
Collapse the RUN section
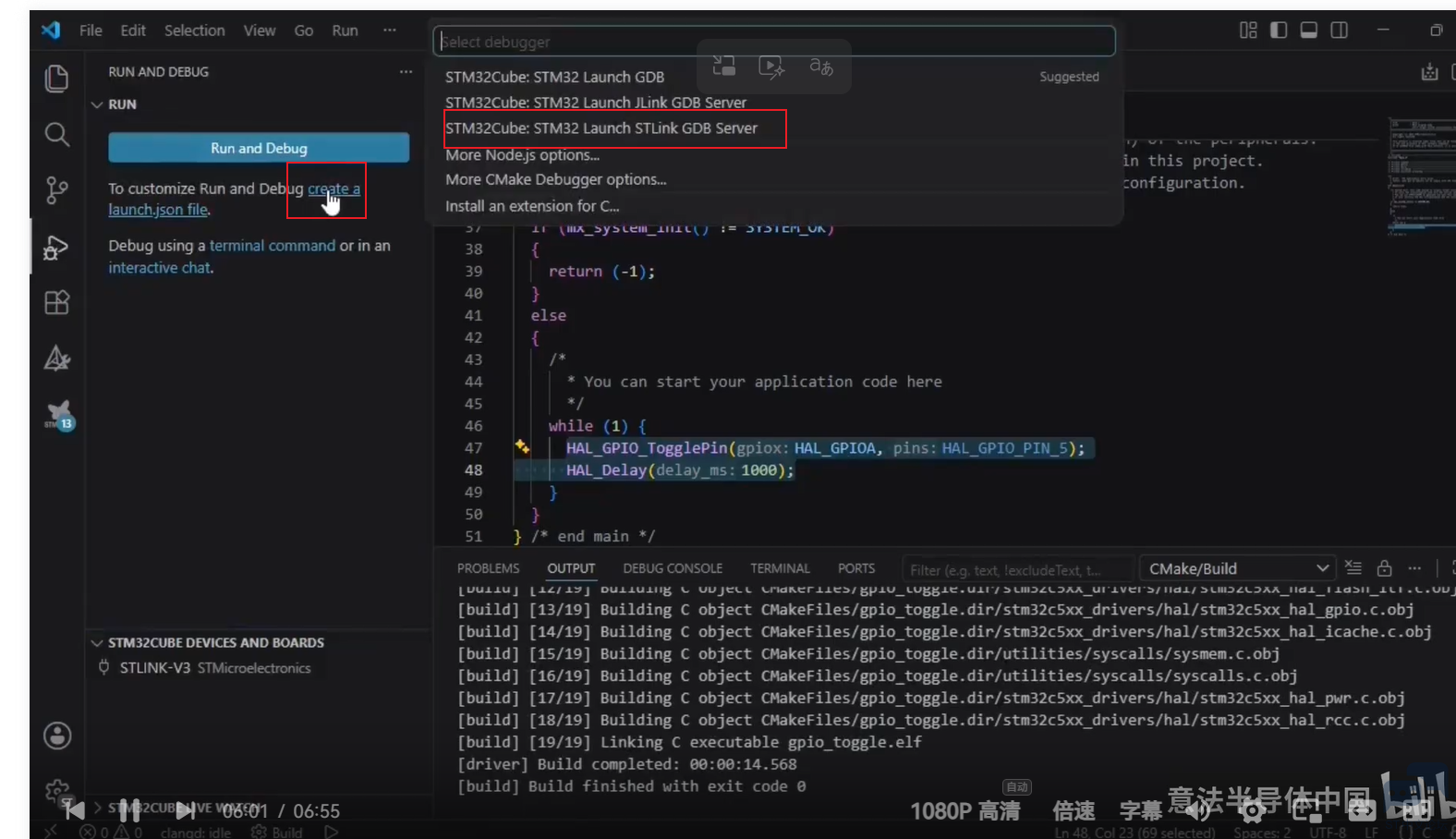[97, 104]
